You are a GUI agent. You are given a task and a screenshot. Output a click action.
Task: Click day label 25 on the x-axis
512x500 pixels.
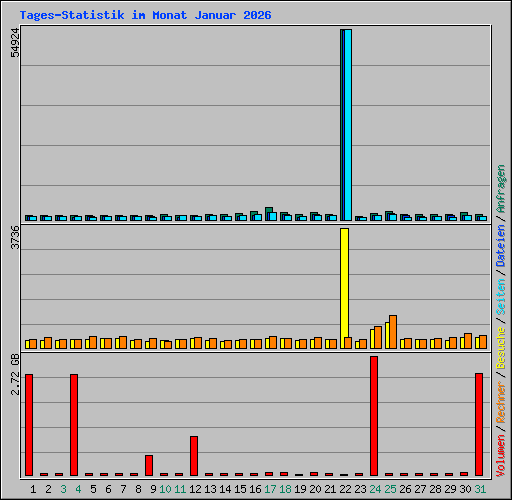tap(390, 489)
